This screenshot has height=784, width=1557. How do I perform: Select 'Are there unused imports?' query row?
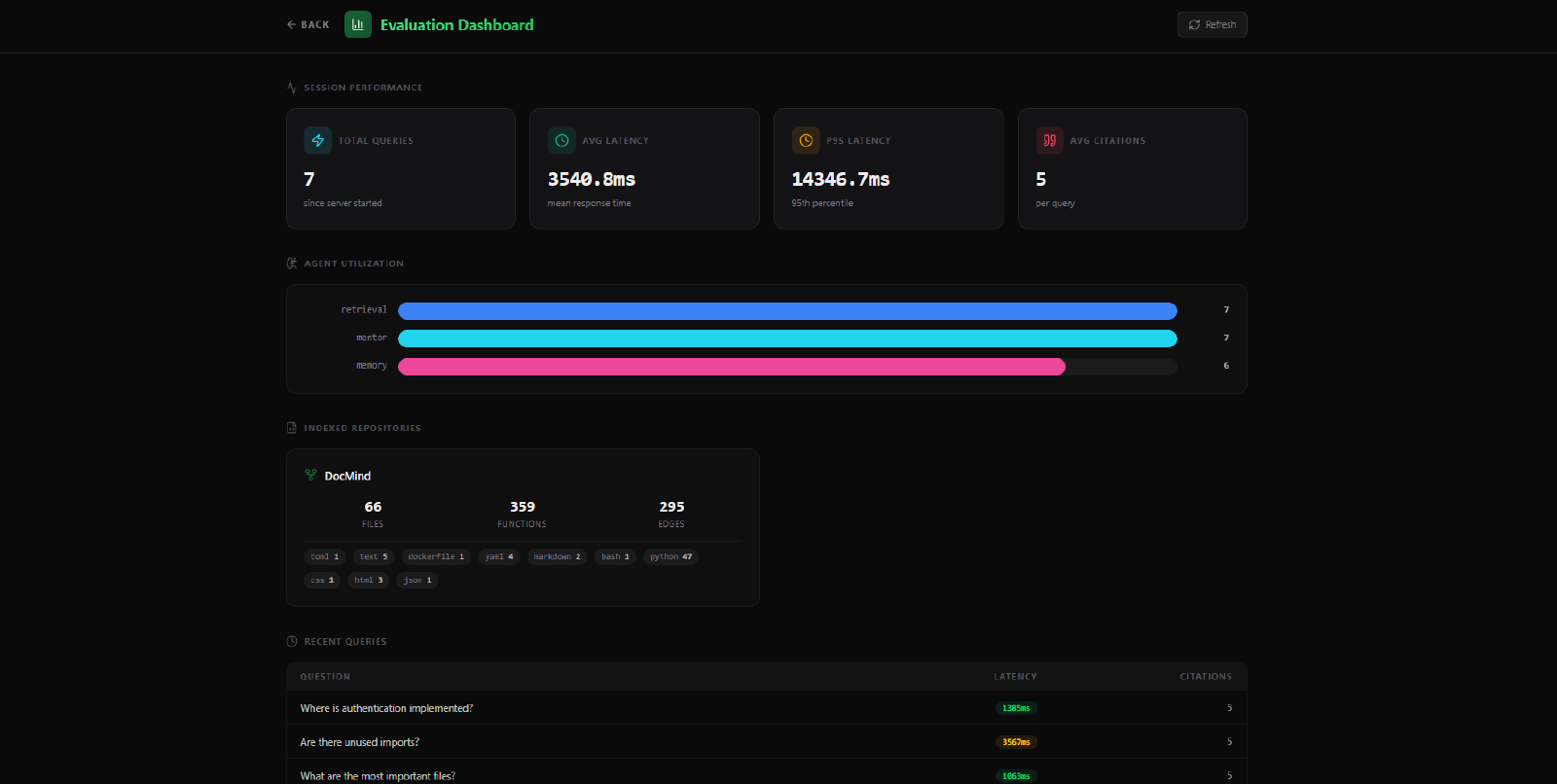pyautogui.click(x=767, y=742)
